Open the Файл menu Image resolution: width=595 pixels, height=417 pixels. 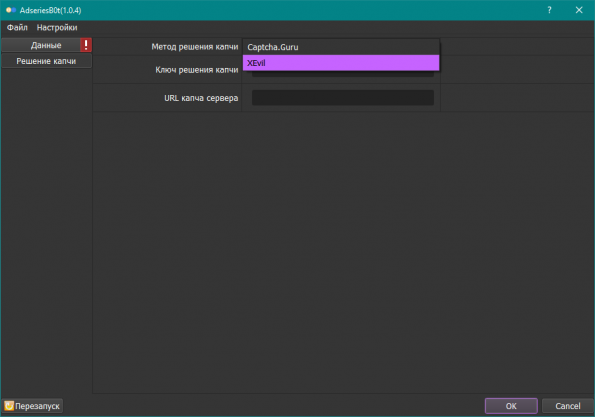tap(17, 27)
